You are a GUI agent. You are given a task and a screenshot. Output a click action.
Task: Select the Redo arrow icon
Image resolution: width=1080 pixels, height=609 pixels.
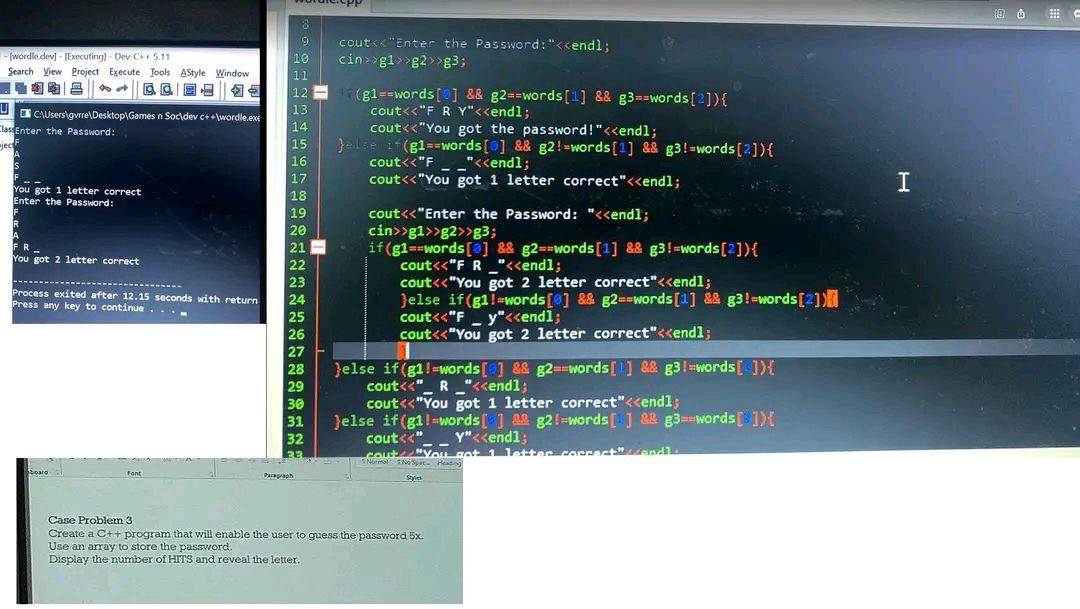(123, 88)
